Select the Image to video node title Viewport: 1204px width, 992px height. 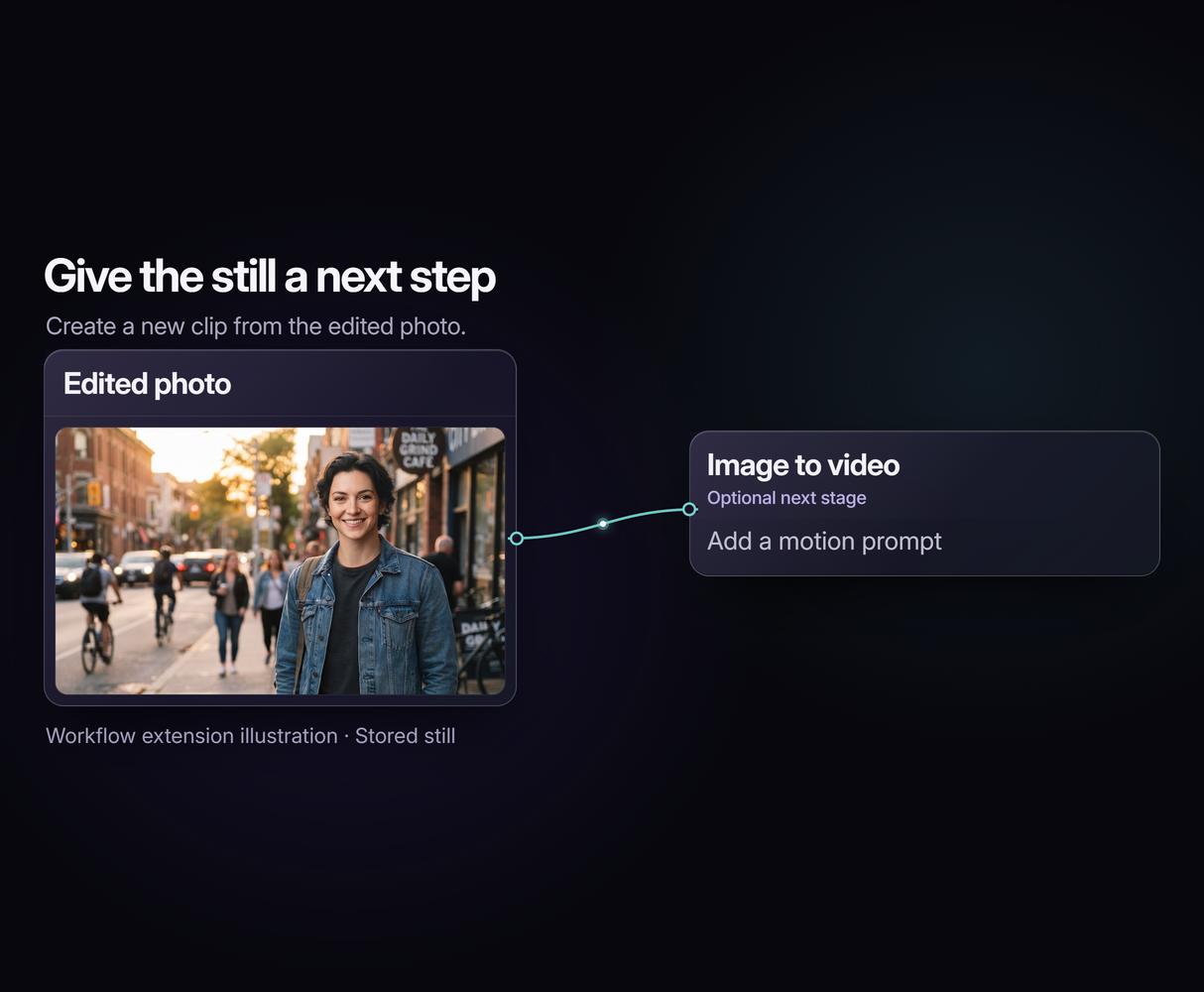[803, 465]
